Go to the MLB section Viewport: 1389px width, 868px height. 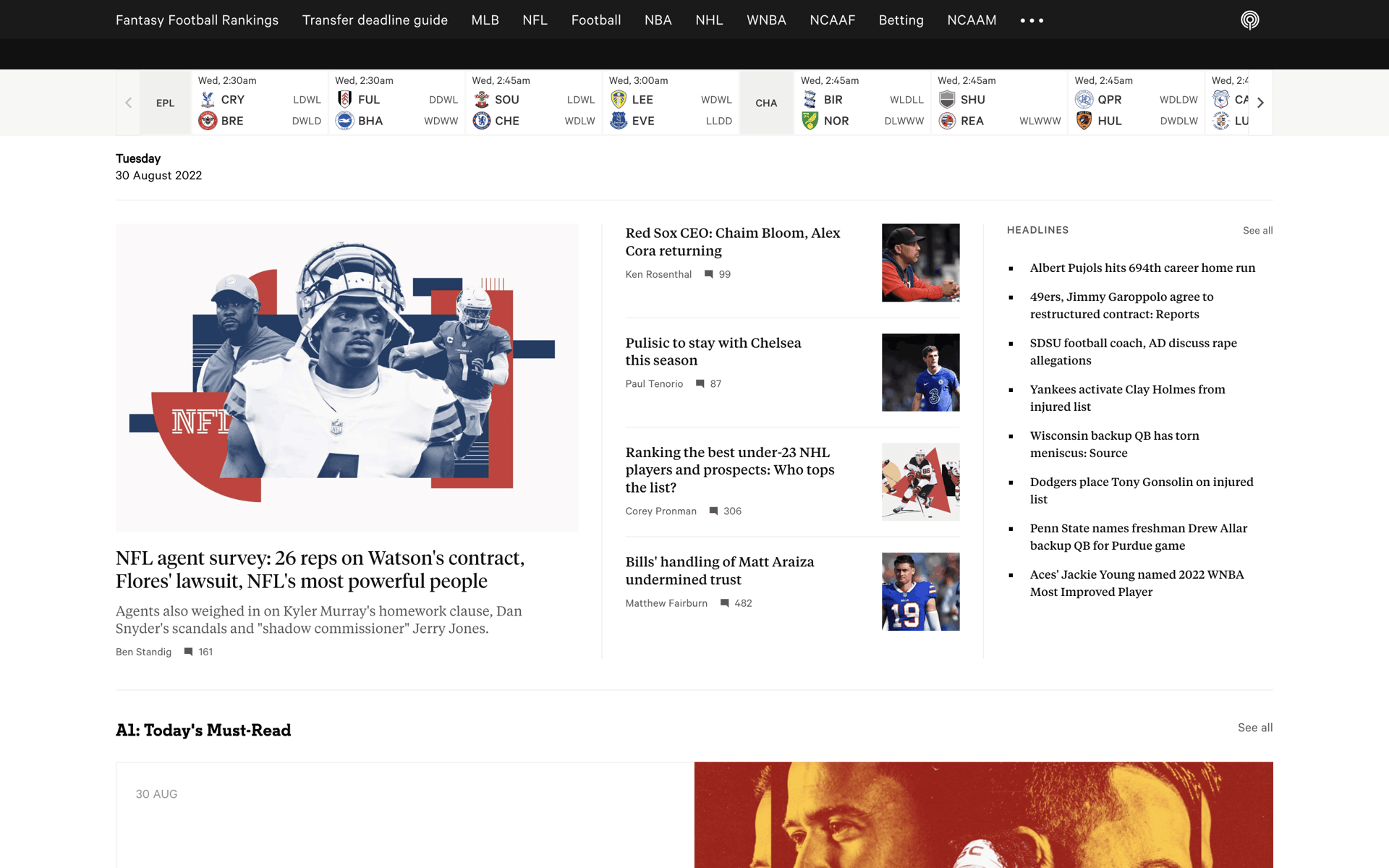click(485, 20)
